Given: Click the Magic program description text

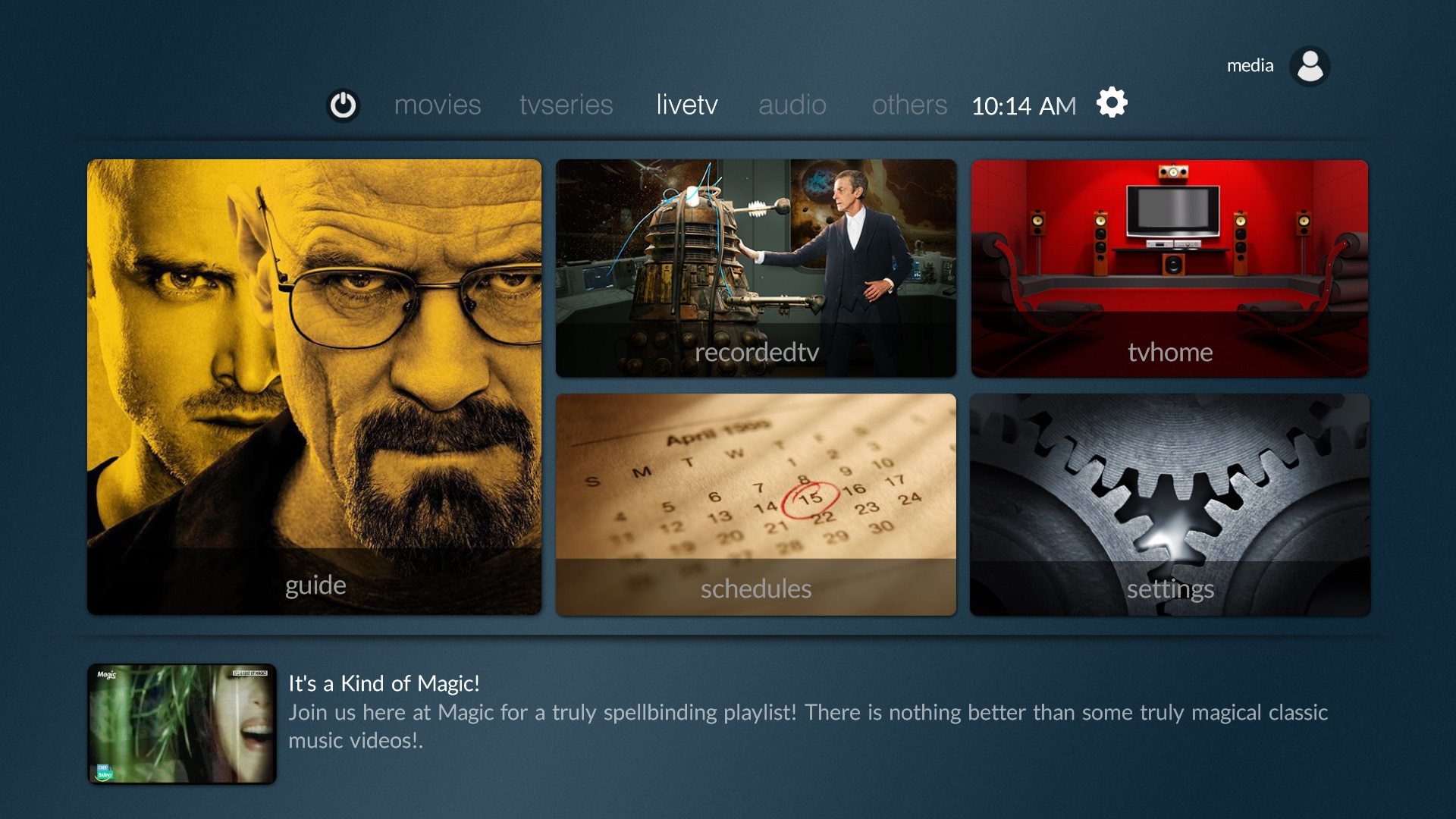Looking at the screenshot, I should click(x=808, y=726).
